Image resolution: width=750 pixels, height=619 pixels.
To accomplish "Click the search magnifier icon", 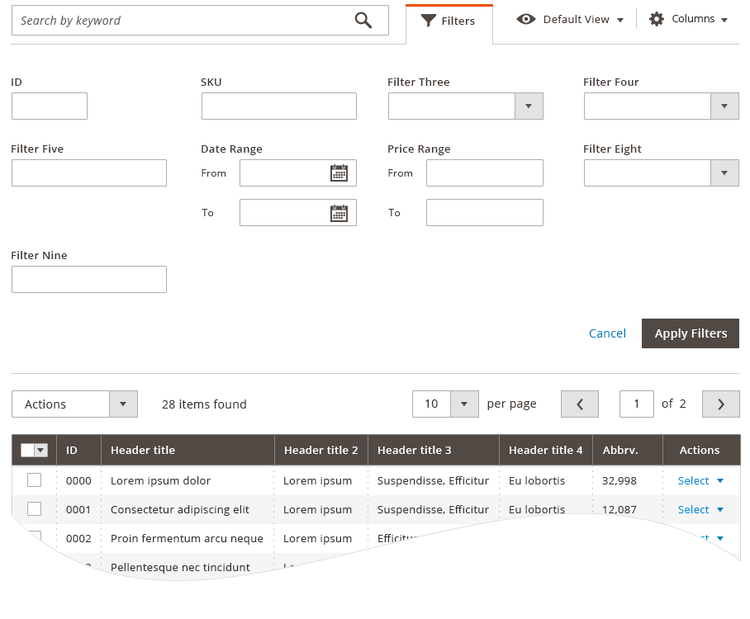I will coord(363,20).
